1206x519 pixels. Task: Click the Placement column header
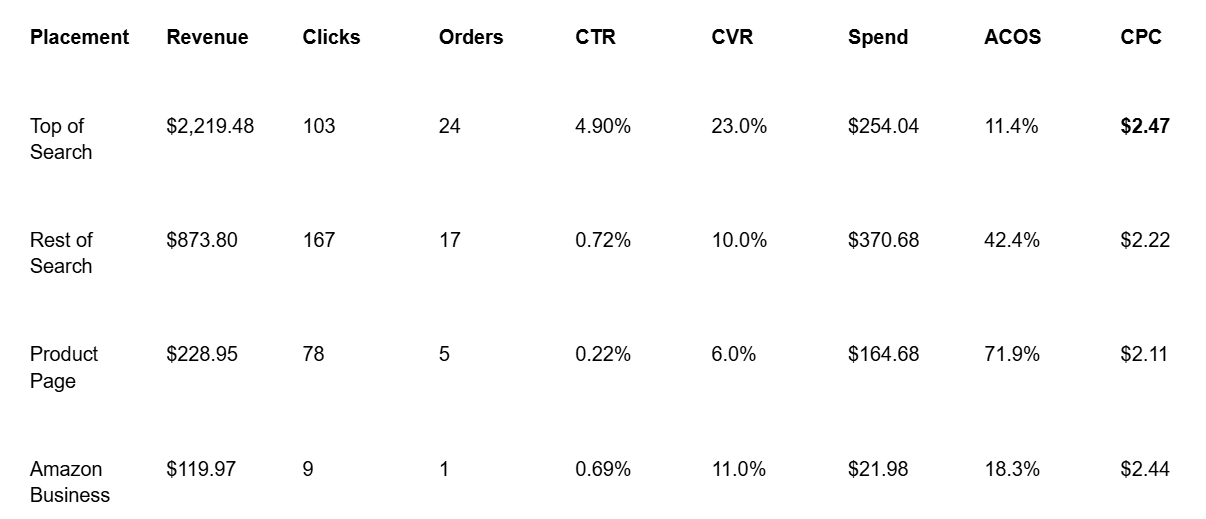pyautogui.click(x=79, y=37)
